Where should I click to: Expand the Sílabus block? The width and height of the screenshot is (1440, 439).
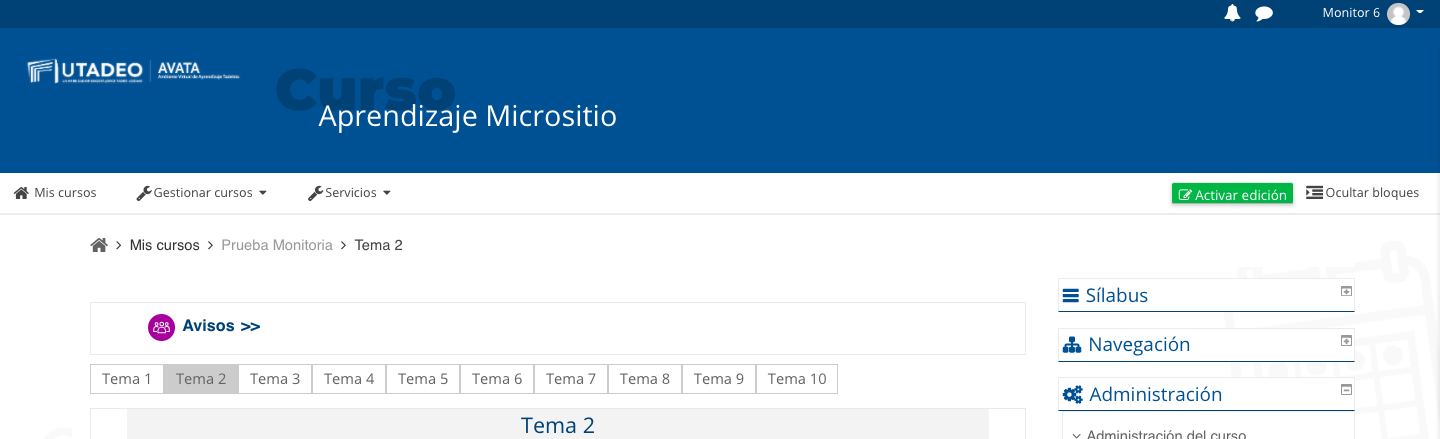coord(1346,291)
